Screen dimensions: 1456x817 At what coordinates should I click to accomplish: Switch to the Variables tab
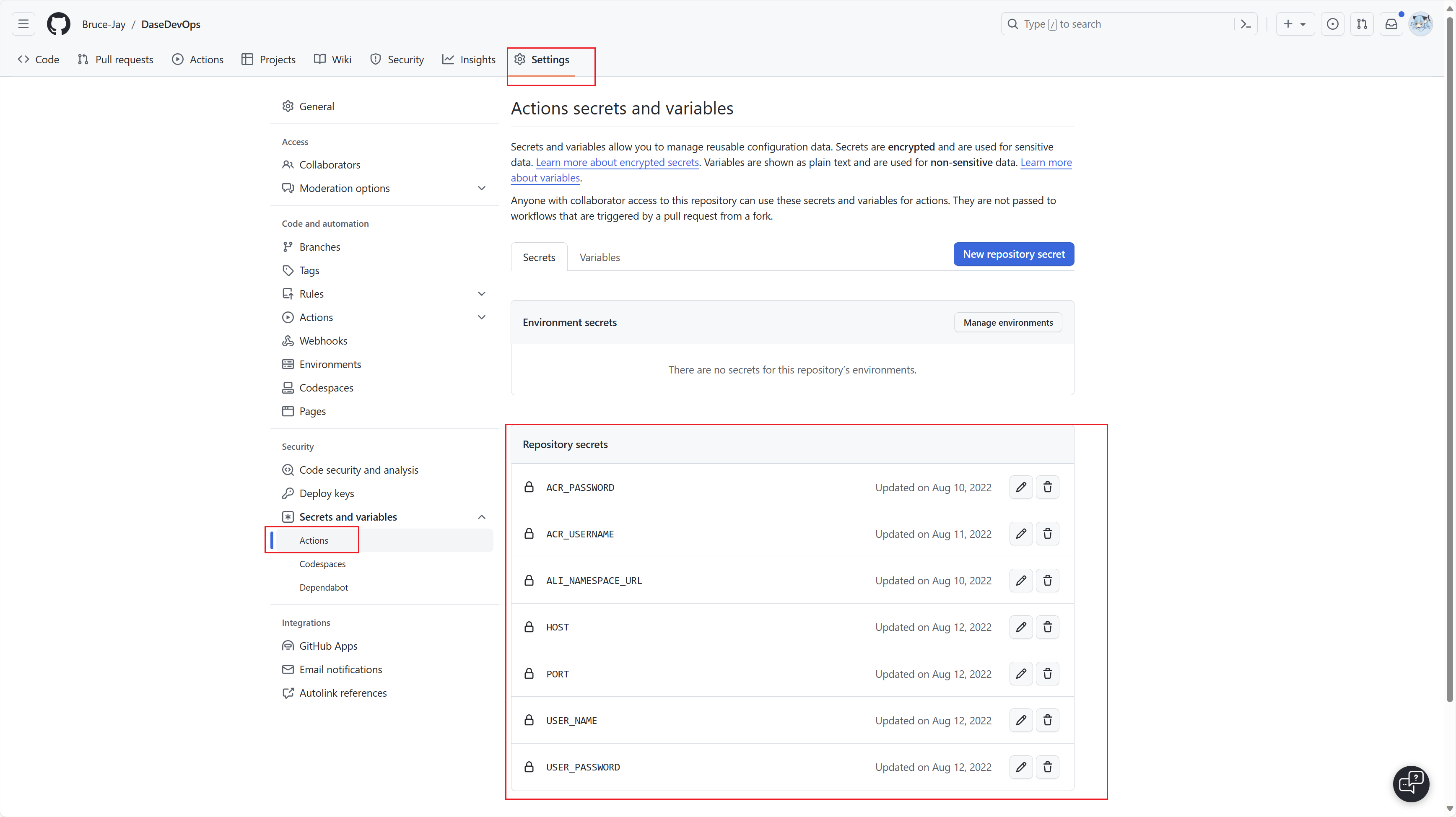click(x=599, y=258)
